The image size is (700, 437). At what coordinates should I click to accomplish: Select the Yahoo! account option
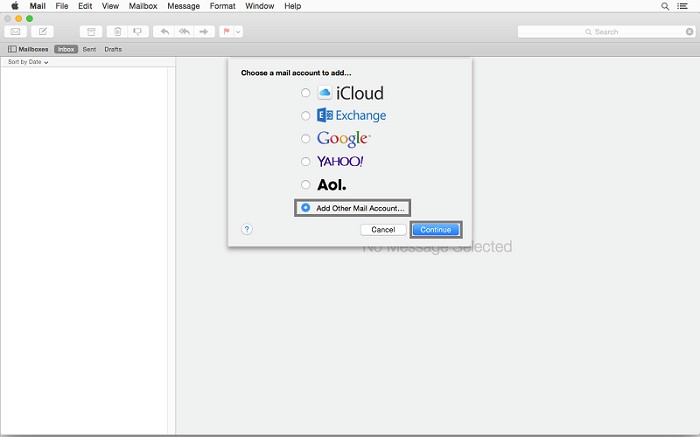pyautogui.click(x=305, y=161)
